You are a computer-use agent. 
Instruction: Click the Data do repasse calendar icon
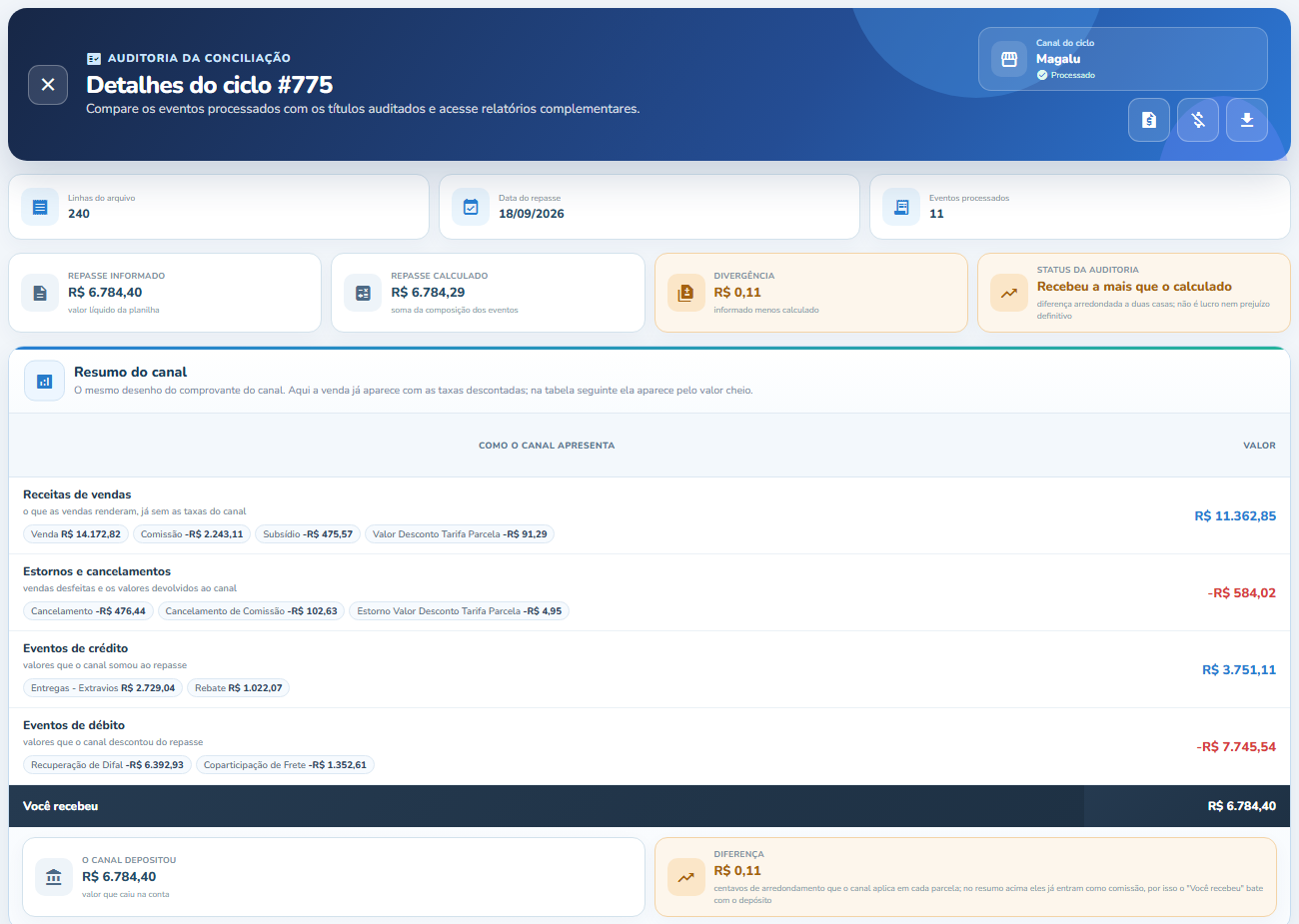pos(471,207)
